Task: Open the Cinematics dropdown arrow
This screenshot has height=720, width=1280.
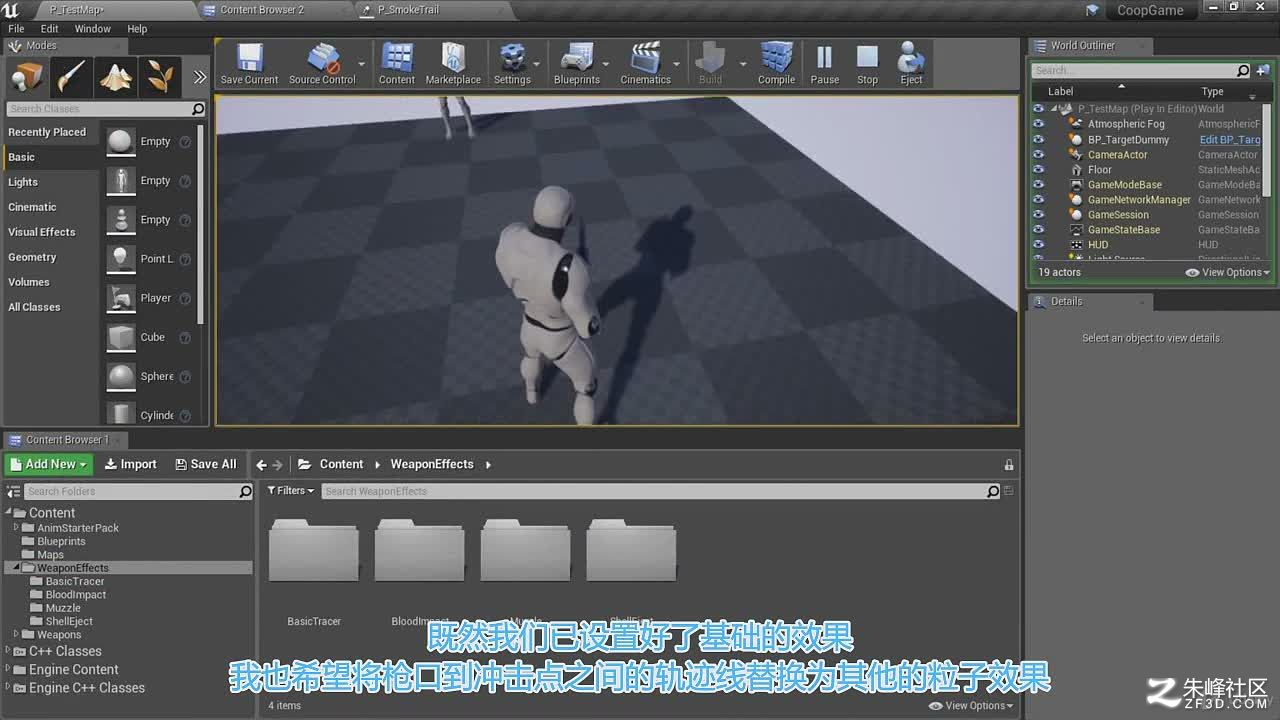Action: pyautogui.click(x=677, y=64)
